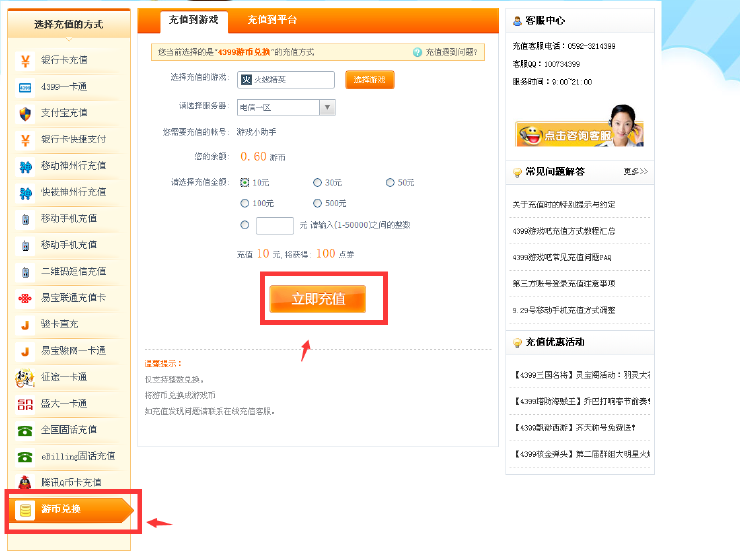Image resolution: width=740 pixels, height=556 pixels.
Task: Click the phone icon beside the second 移动手机充值
Action: tap(25, 246)
